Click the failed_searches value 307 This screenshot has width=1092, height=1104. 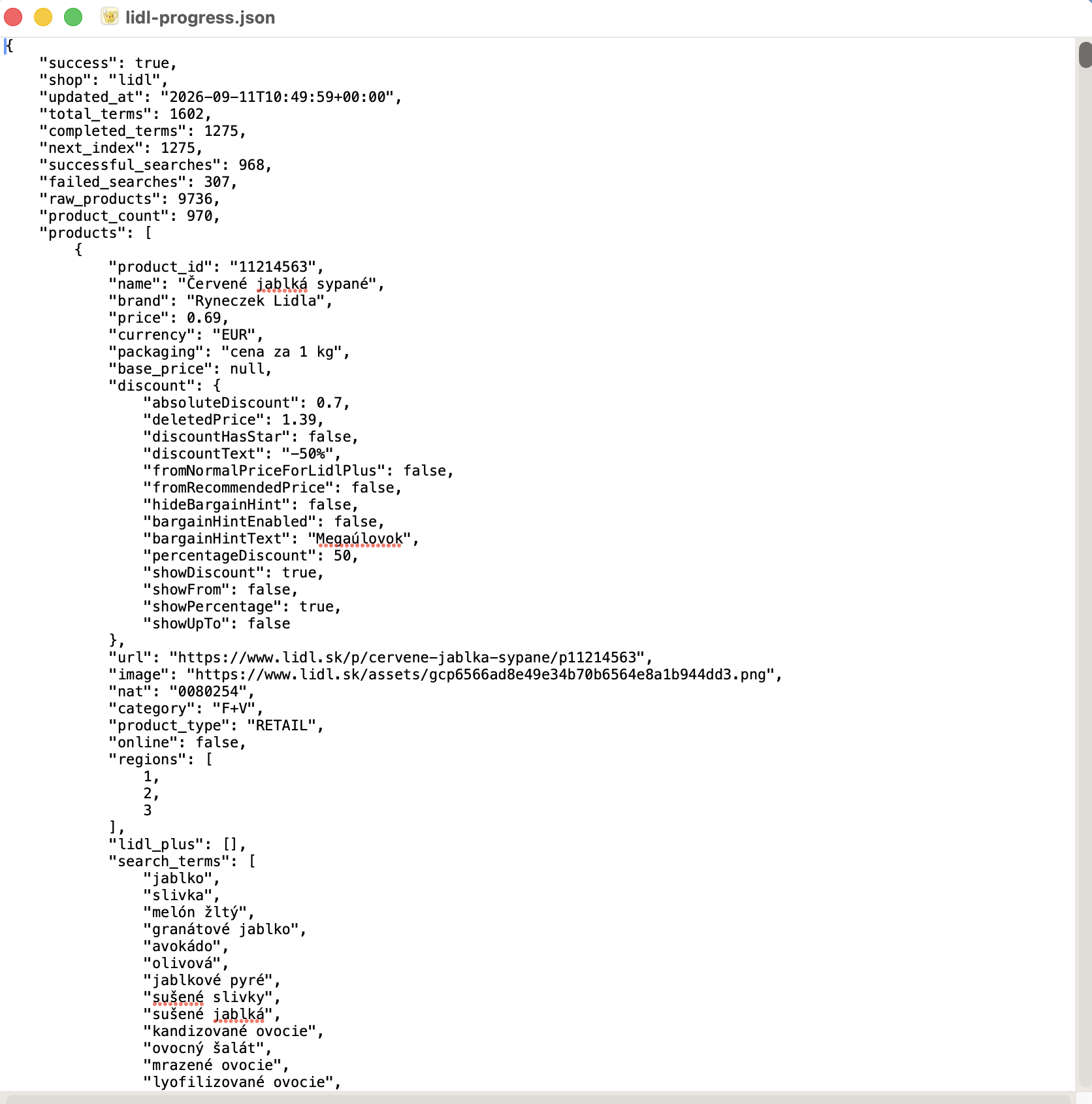pos(217,182)
